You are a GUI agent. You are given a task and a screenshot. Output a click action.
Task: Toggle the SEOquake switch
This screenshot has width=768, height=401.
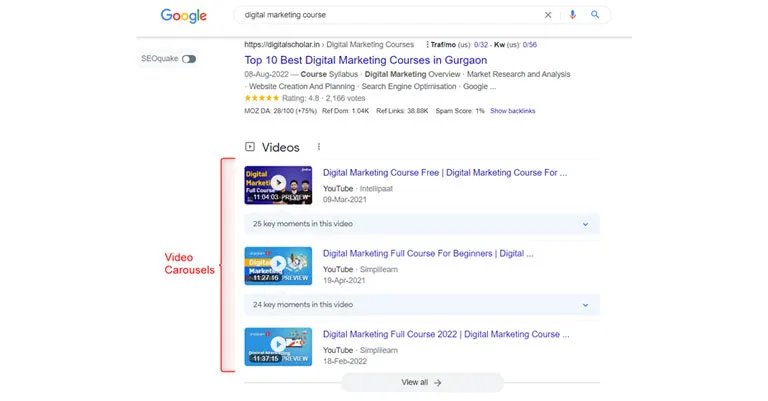pos(189,59)
